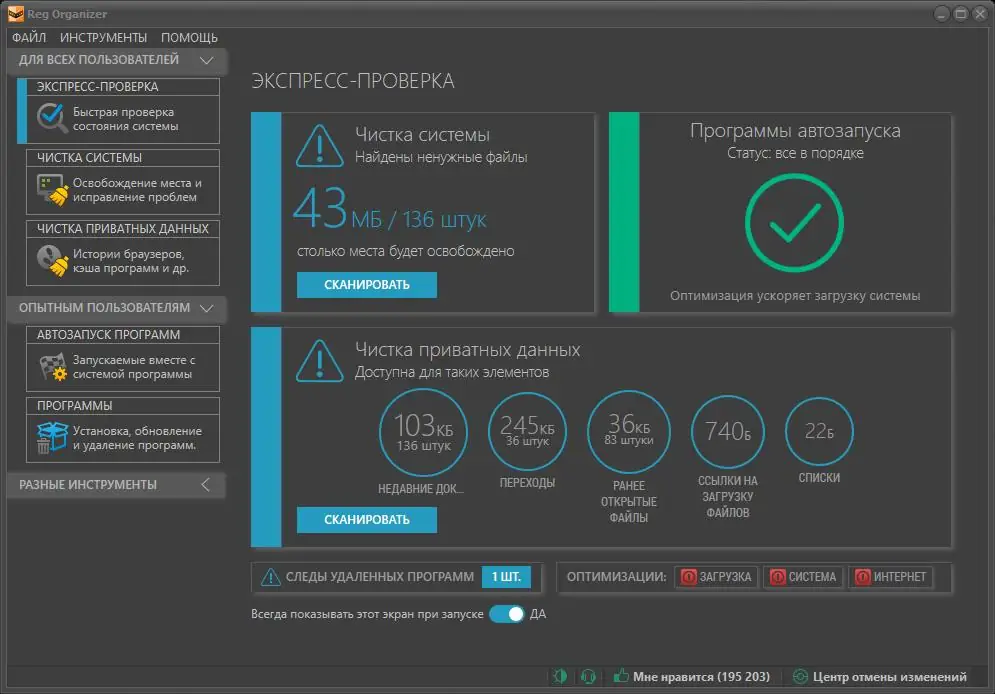The height and width of the screenshot is (694, 995).
Task: Expand the РАЗНЫЕ ИНСТРУМЕНТЫ section
Action: click(204, 484)
